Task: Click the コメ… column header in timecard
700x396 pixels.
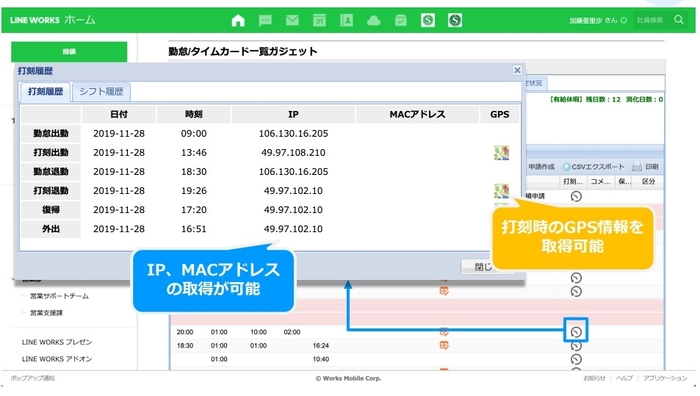Action: click(x=600, y=181)
